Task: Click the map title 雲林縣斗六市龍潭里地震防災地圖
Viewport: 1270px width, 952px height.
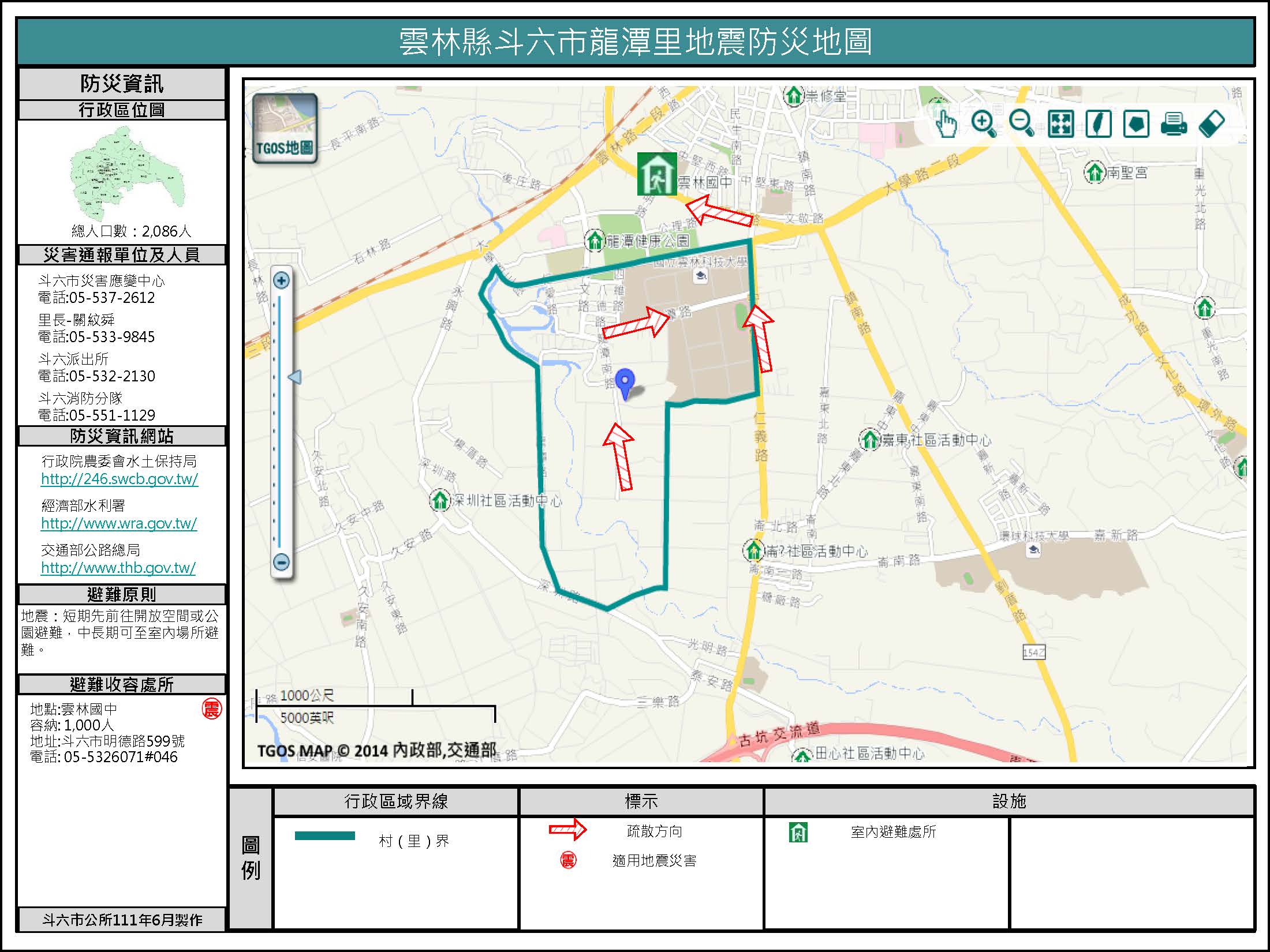Action: click(635, 42)
